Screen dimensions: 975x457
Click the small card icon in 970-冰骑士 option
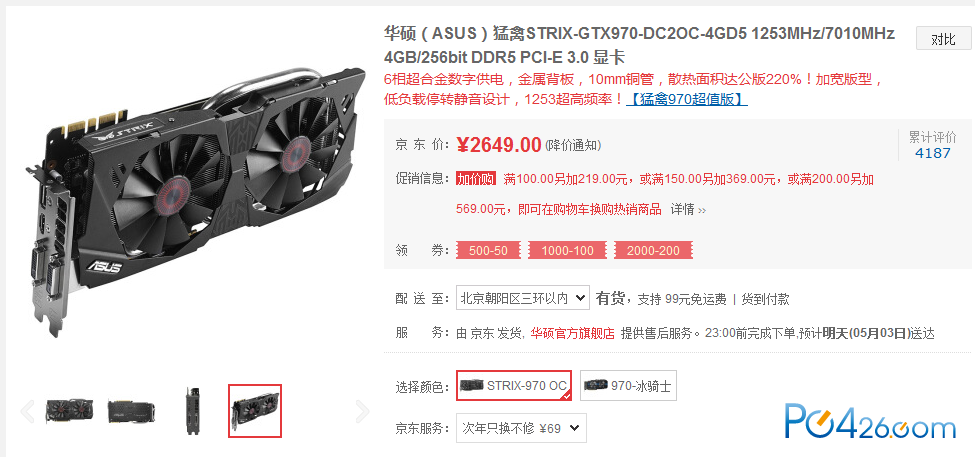point(596,385)
